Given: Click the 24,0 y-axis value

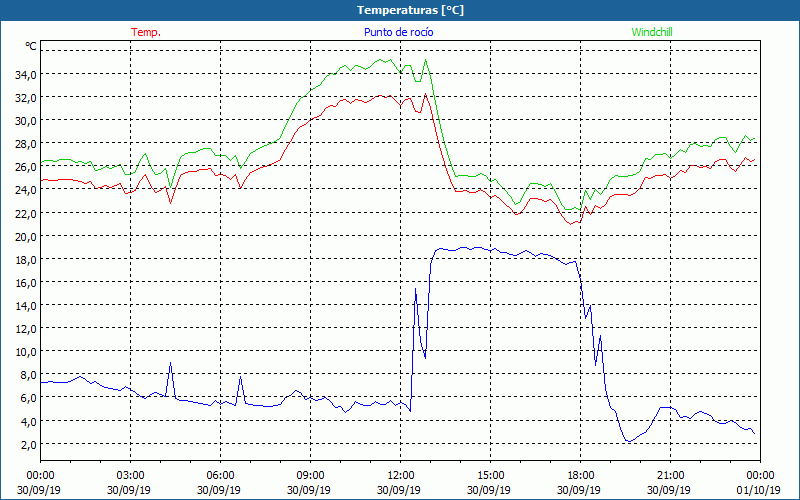Looking at the screenshot, I should [x=26, y=190].
